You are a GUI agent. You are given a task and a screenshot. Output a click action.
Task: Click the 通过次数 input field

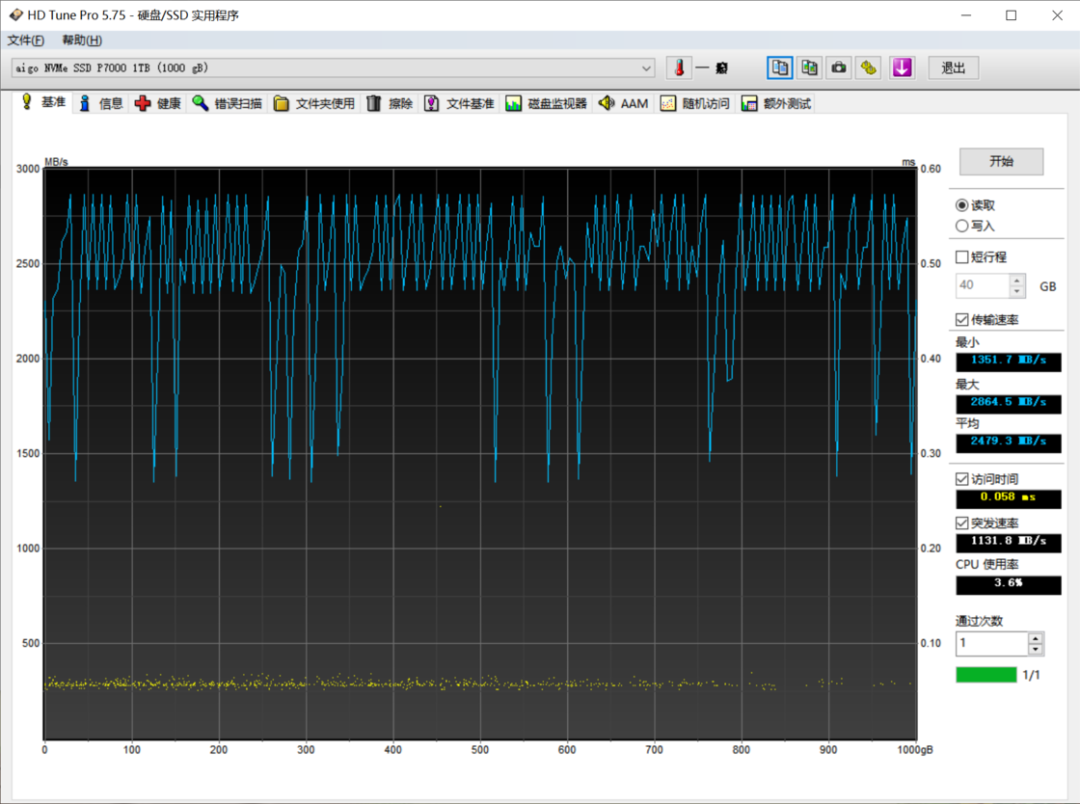click(992, 643)
